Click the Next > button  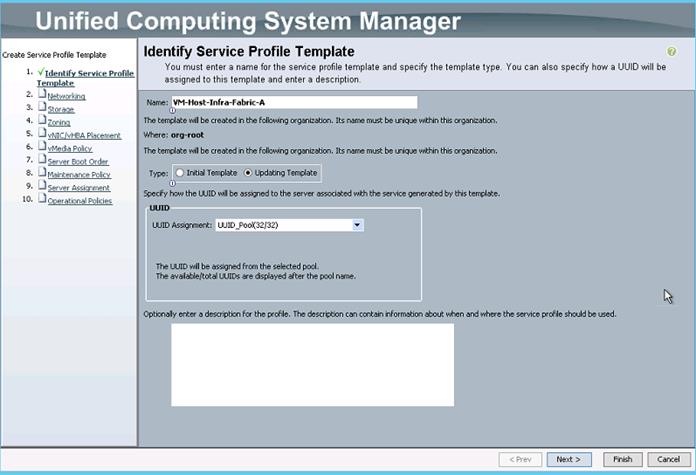(x=569, y=459)
